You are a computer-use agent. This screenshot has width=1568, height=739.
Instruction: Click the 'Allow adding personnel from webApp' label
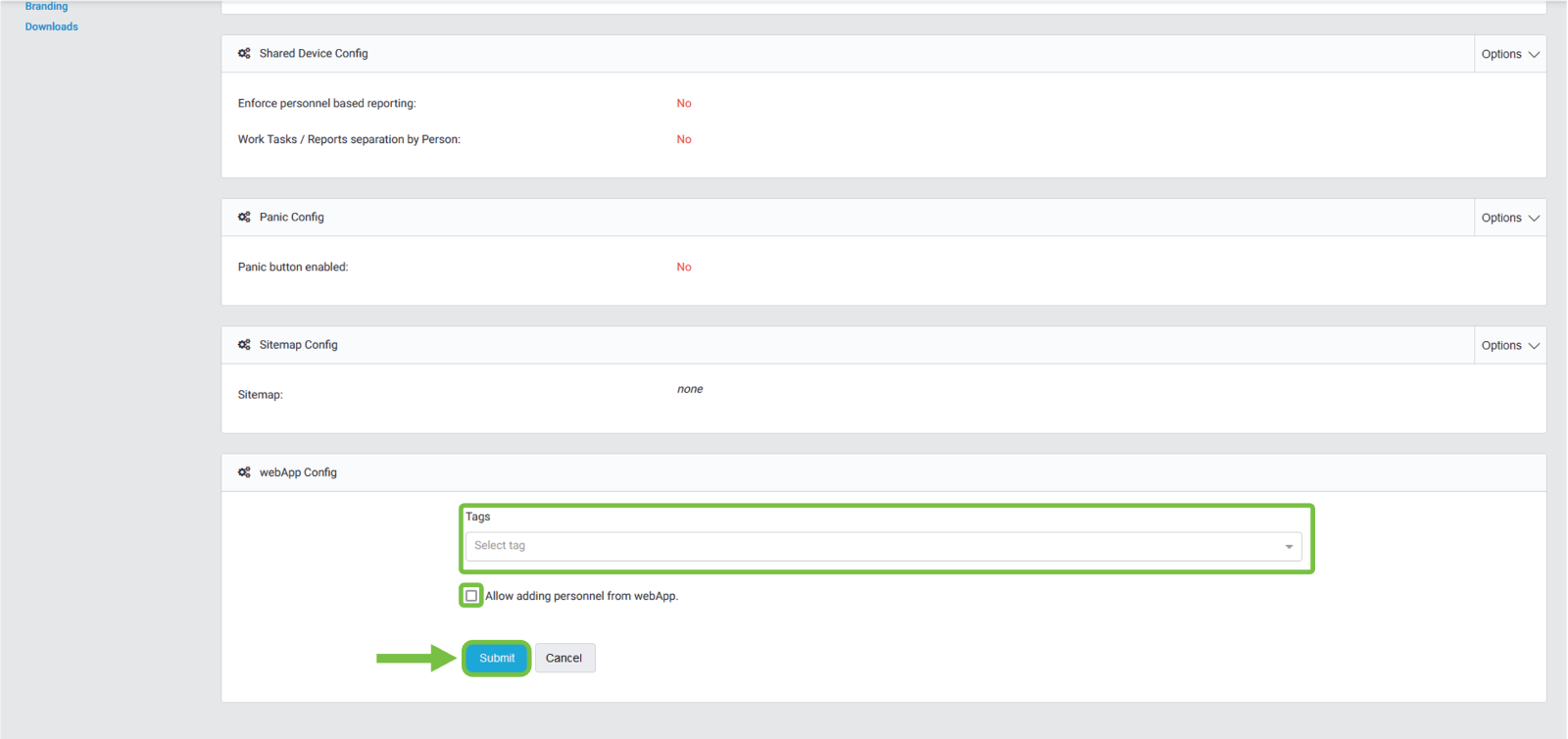tap(581, 596)
